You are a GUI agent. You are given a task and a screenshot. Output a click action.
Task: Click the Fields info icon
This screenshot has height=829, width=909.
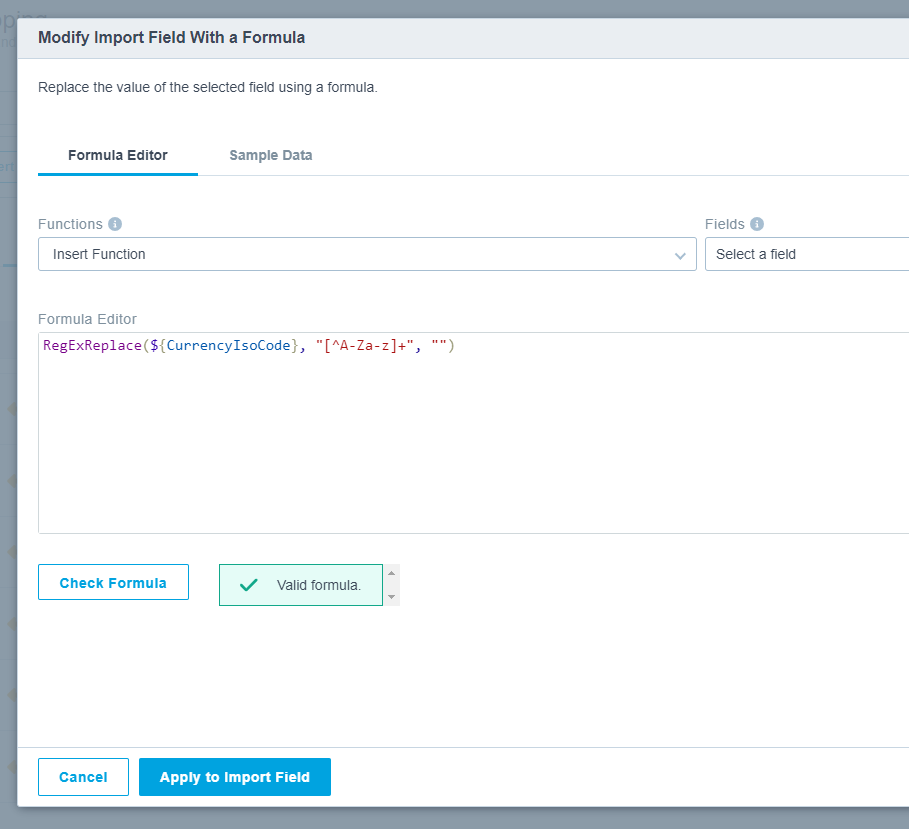click(x=757, y=224)
